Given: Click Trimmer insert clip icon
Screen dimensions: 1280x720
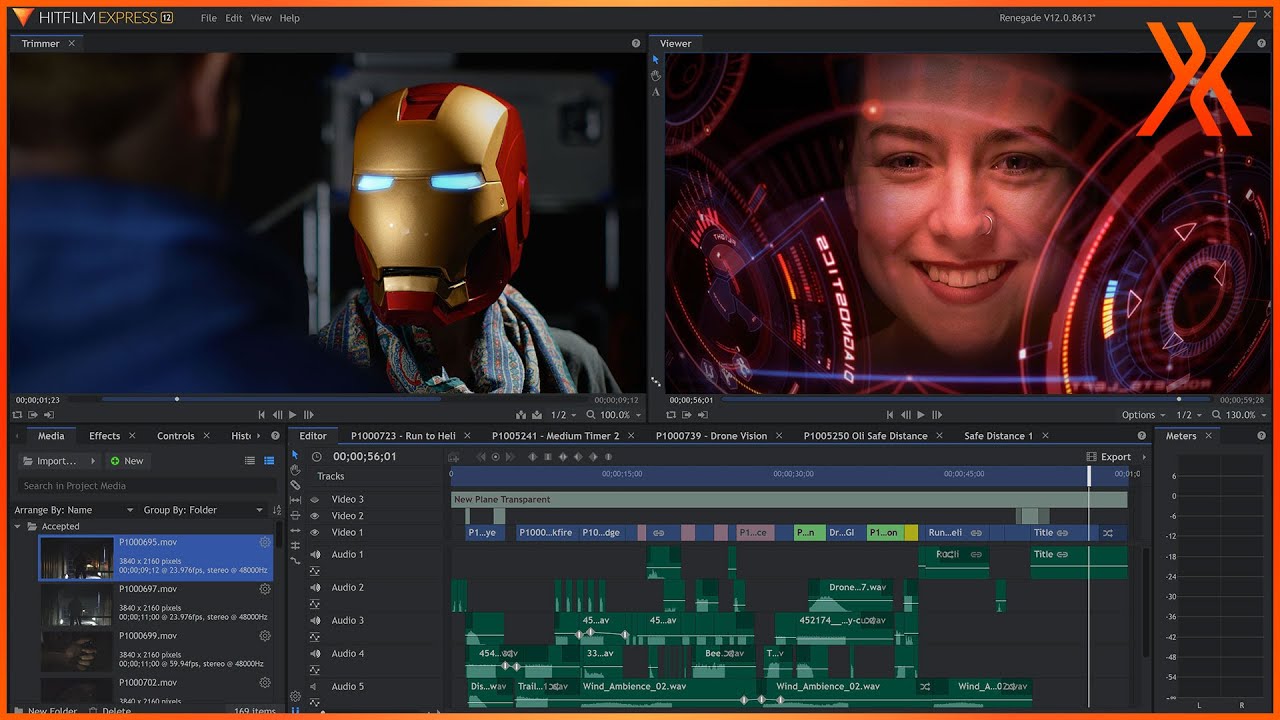Looking at the screenshot, I should (521, 414).
